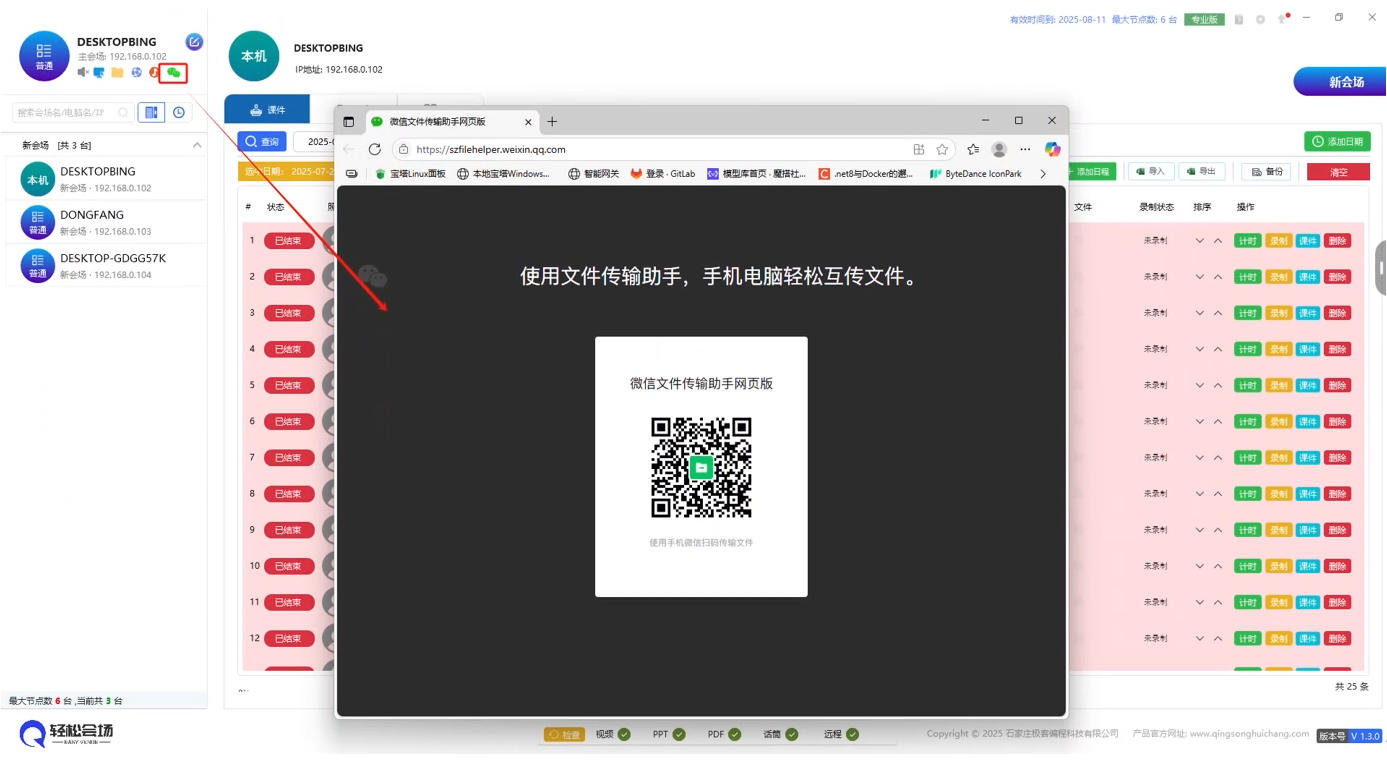Collapse the 新会场 group
This screenshot has width=1387, height=763.
point(196,145)
